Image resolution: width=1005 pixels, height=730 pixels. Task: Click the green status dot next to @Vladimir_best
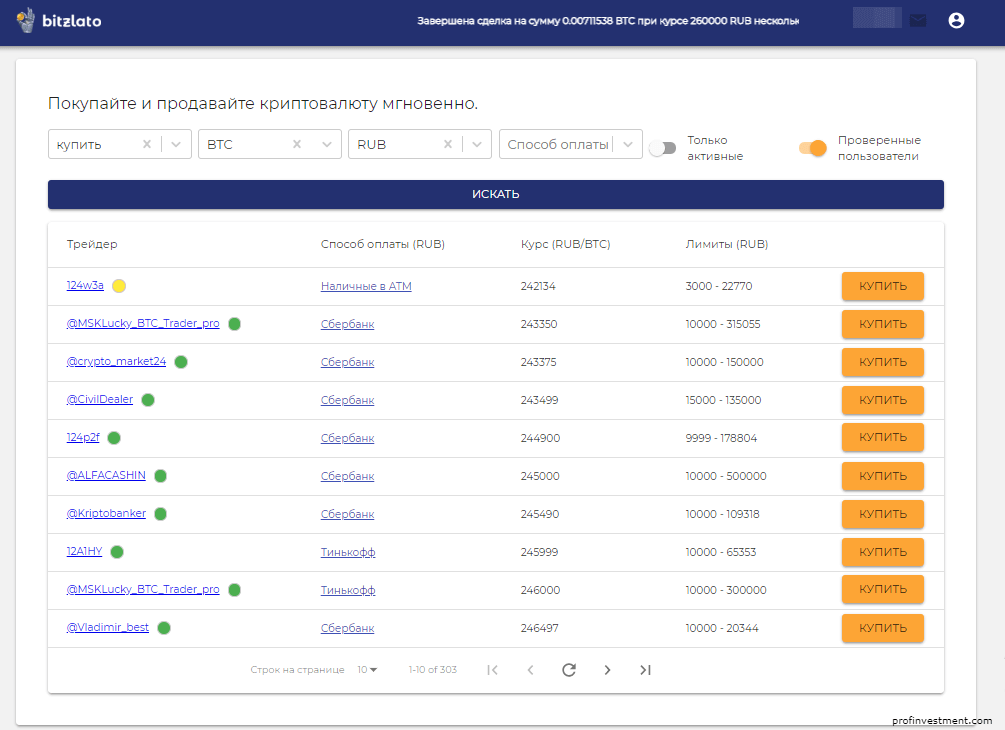pos(164,628)
